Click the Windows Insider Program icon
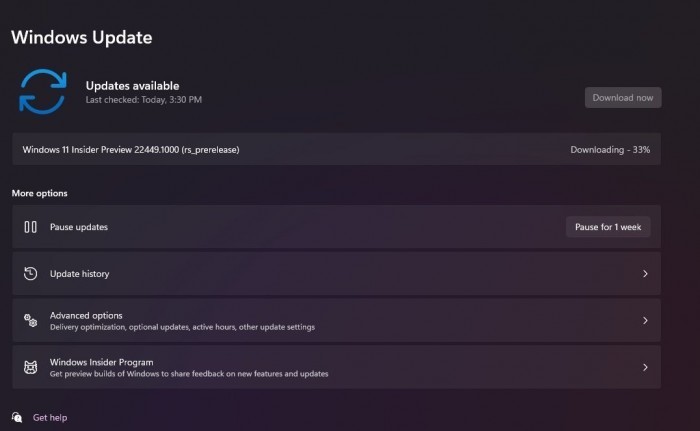700x431 pixels. 30,367
